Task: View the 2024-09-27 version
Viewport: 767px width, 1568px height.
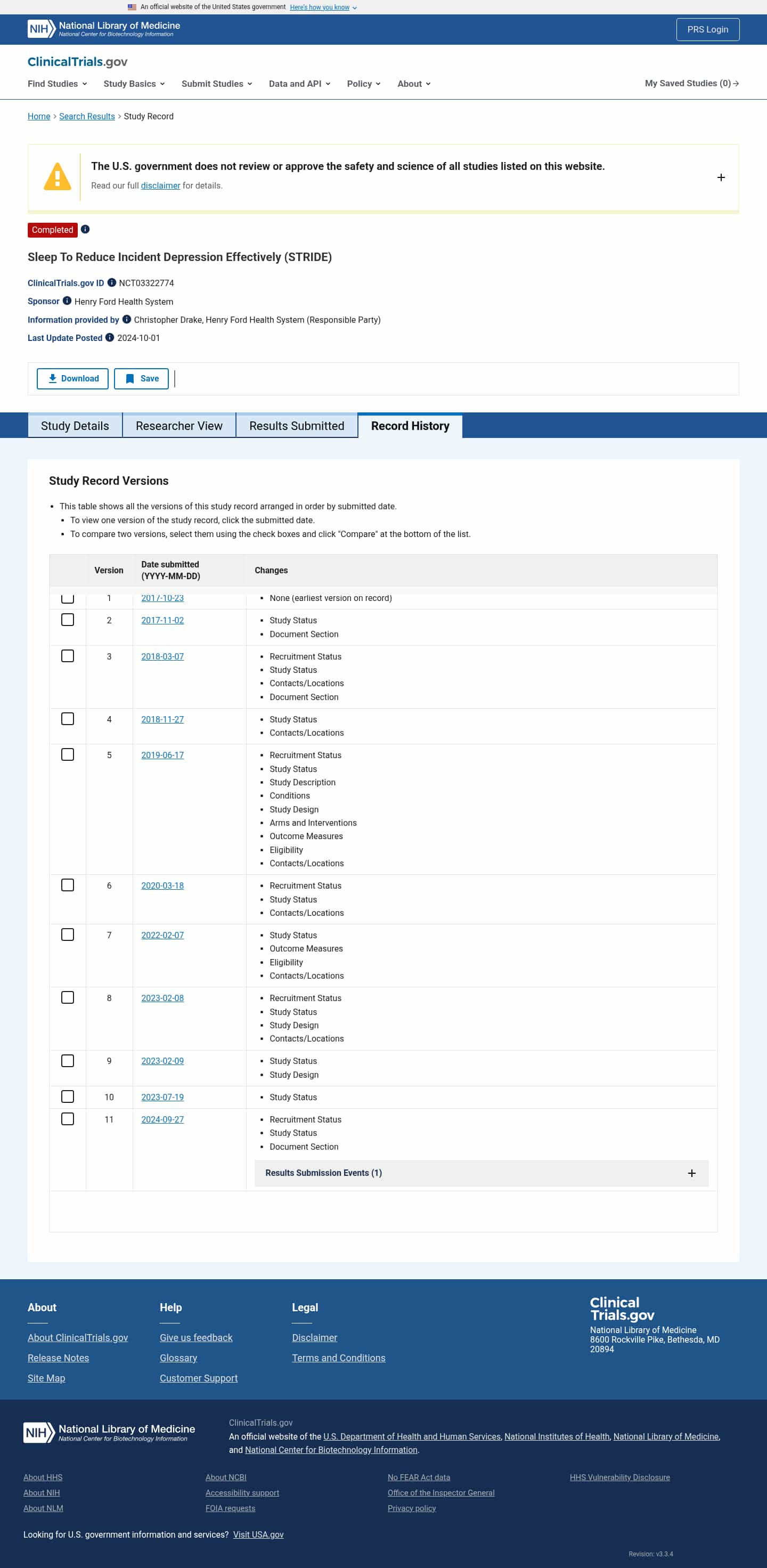Action: [162, 1119]
